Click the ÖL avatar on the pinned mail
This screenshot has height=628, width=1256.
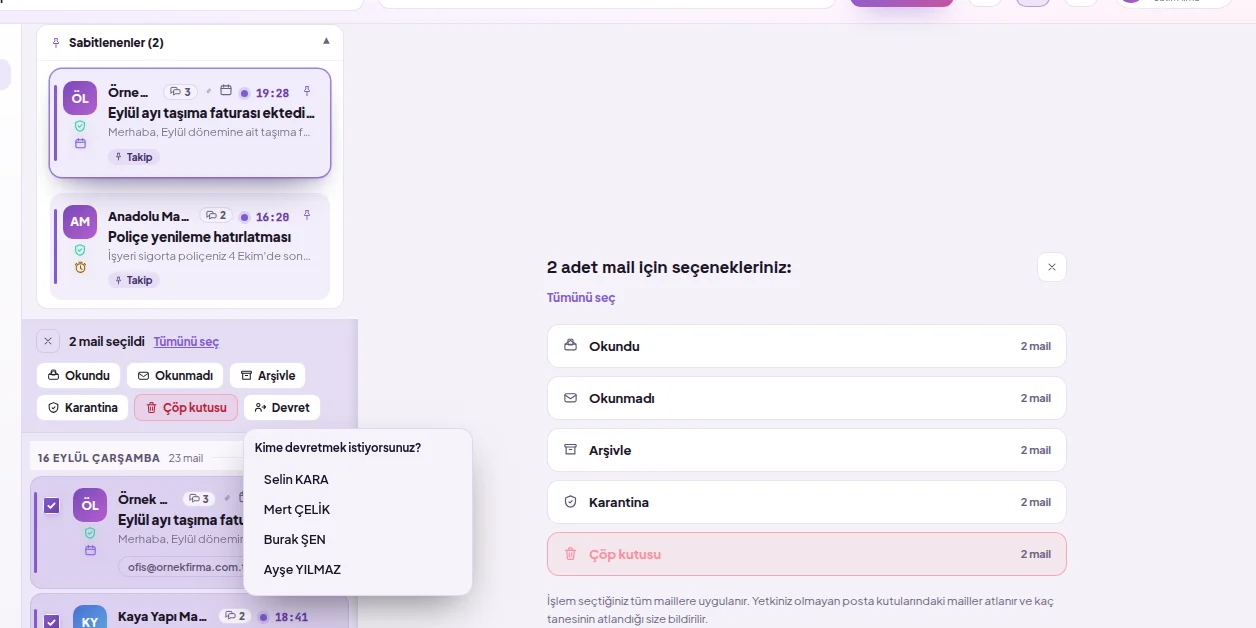[x=80, y=98]
